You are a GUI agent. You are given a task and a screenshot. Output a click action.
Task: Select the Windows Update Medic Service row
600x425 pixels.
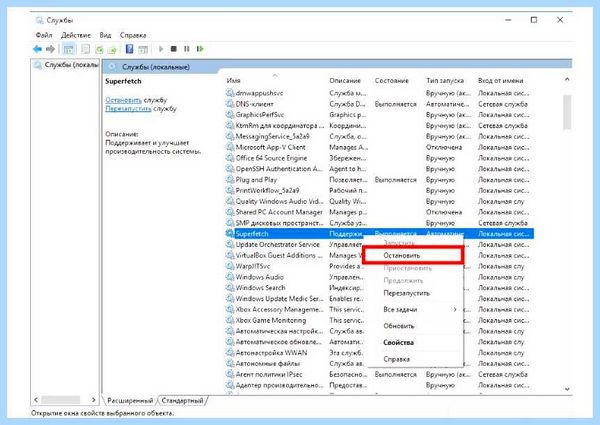380,298
